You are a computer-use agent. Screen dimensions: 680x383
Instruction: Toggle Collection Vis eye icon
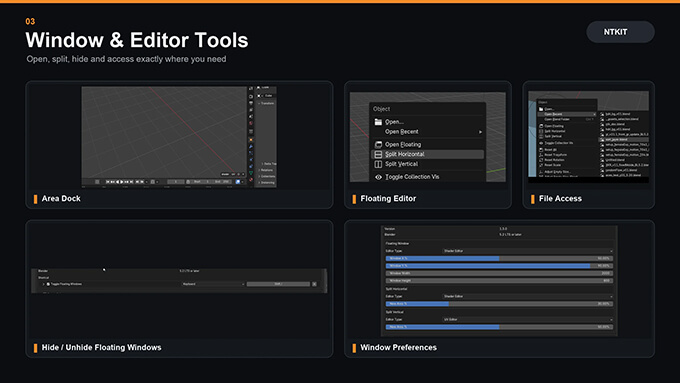pos(378,177)
